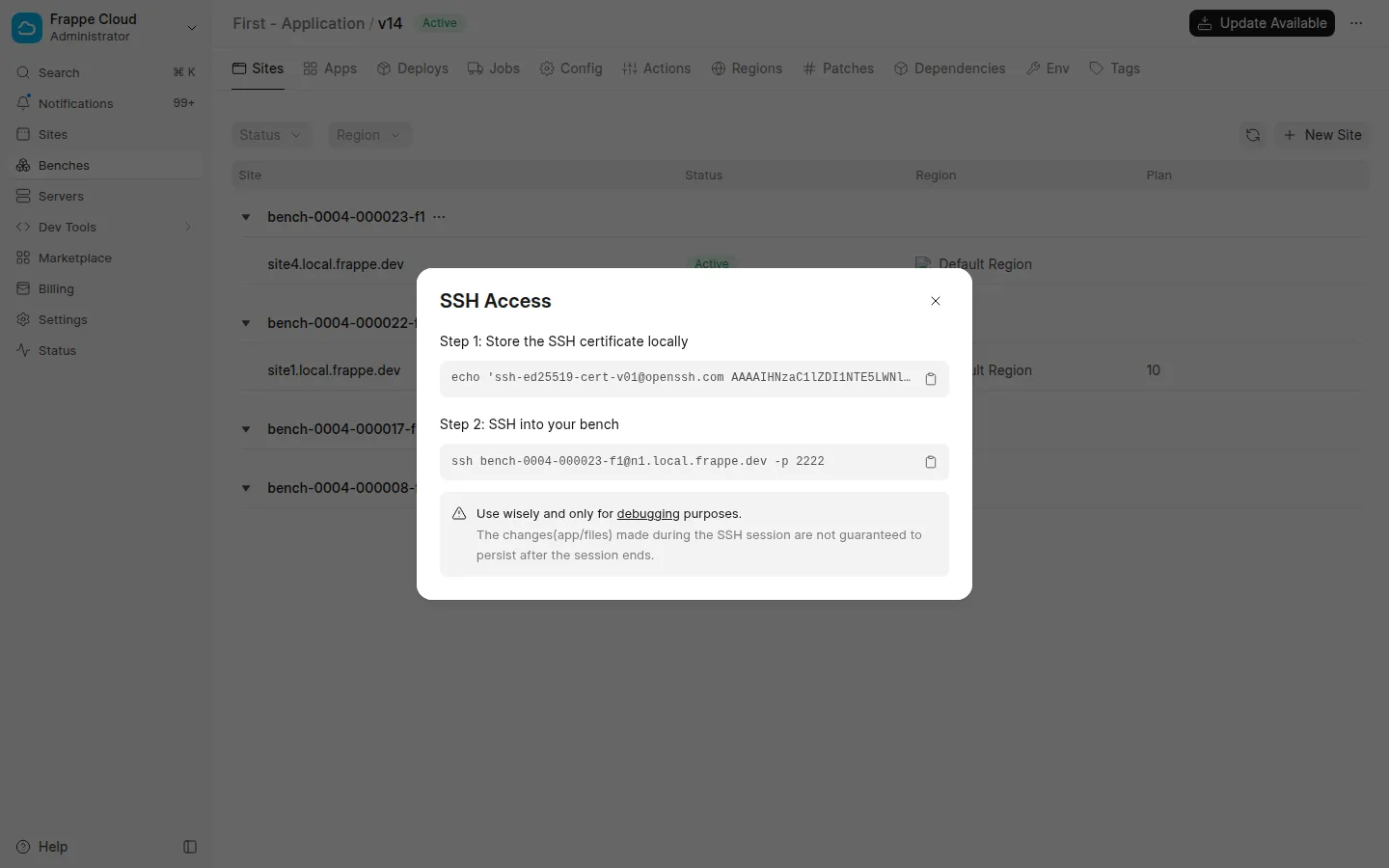Image resolution: width=1389 pixels, height=868 pixels.
Task: Click the New Site button
Action: click(1322, 135)
